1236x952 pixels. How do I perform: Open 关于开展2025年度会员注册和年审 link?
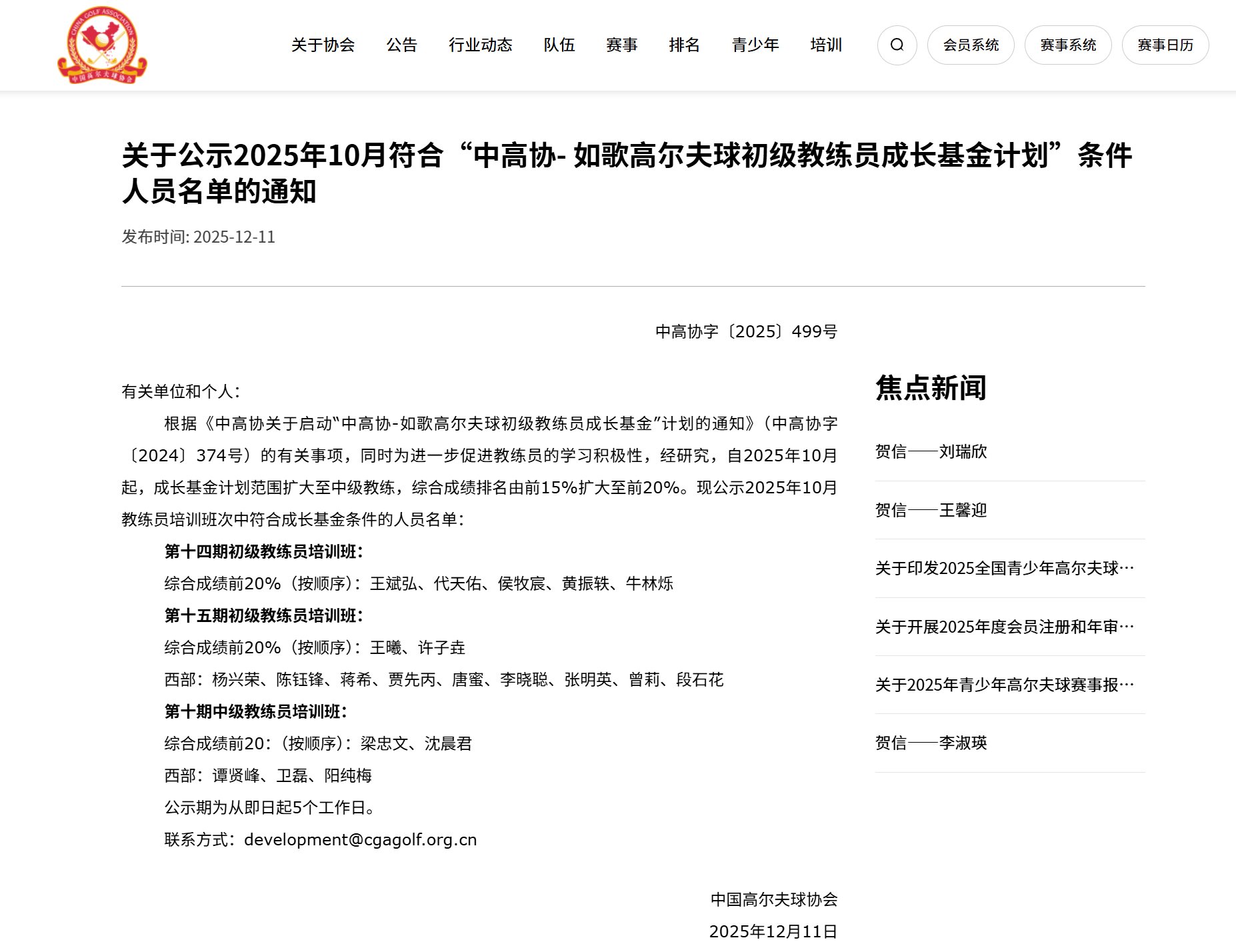coord(1004,627)
